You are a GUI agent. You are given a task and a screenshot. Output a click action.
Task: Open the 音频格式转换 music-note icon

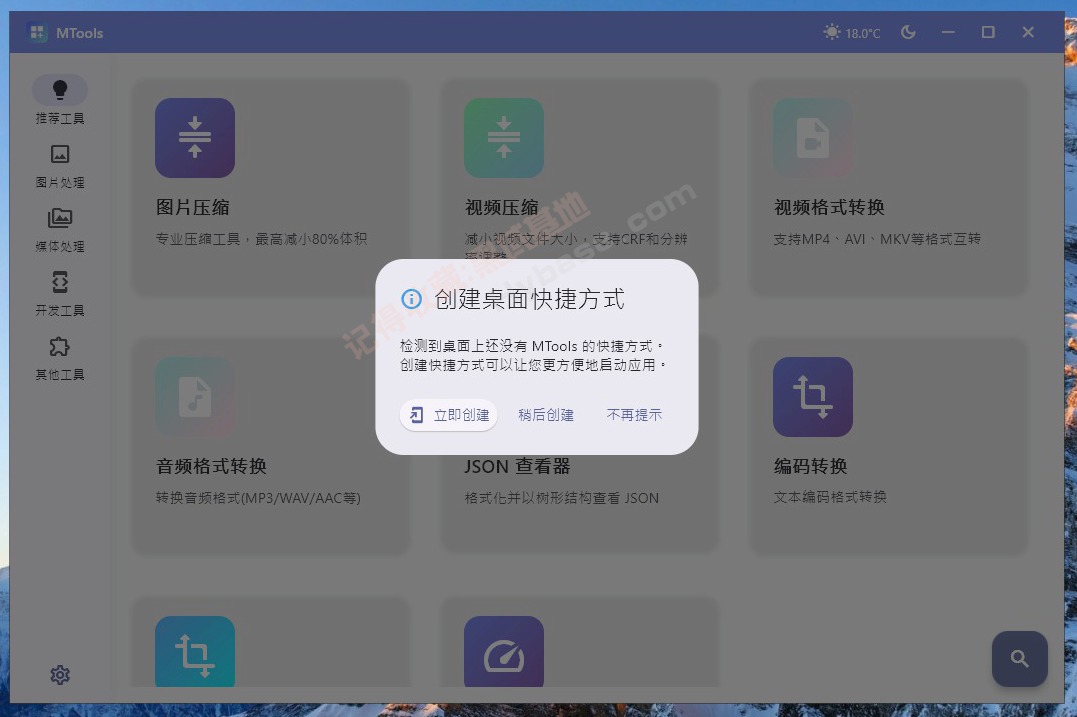(x=194, y=396)
